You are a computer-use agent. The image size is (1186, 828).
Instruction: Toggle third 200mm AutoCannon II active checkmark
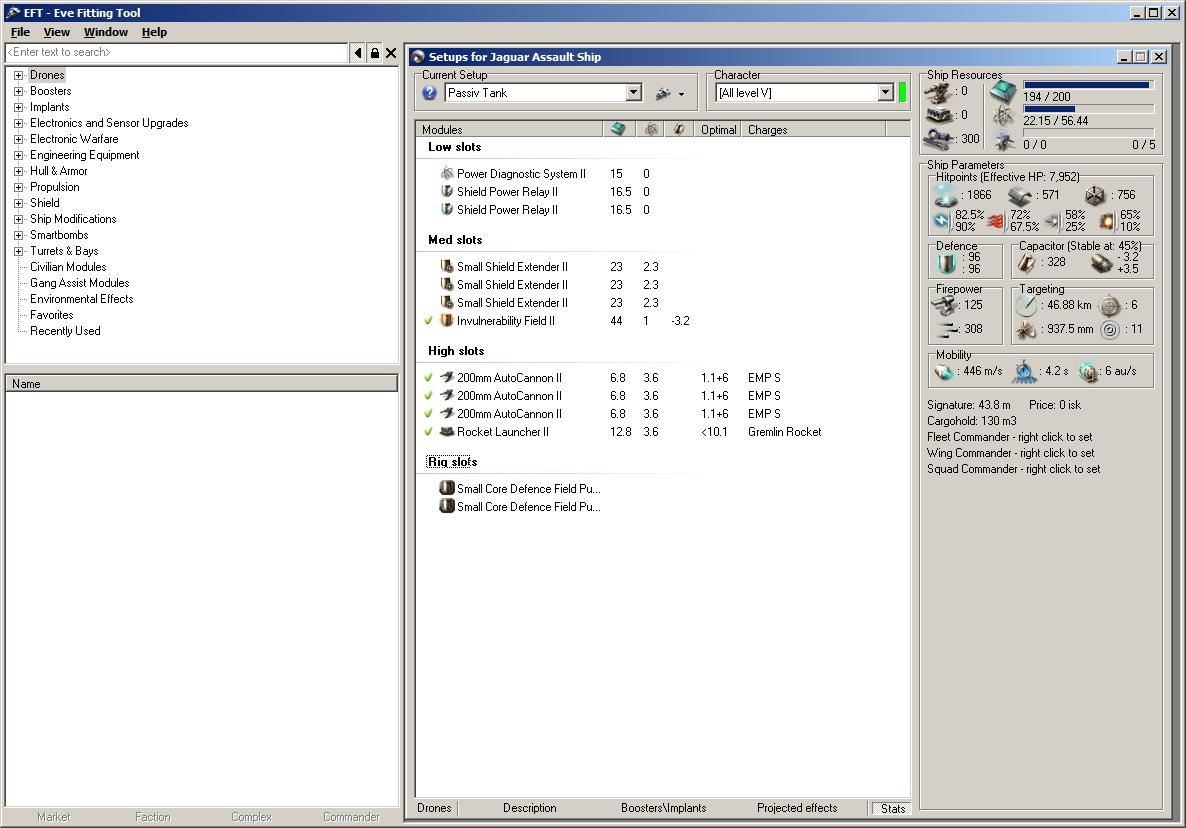pyautogui.click(x=428, y=414)
